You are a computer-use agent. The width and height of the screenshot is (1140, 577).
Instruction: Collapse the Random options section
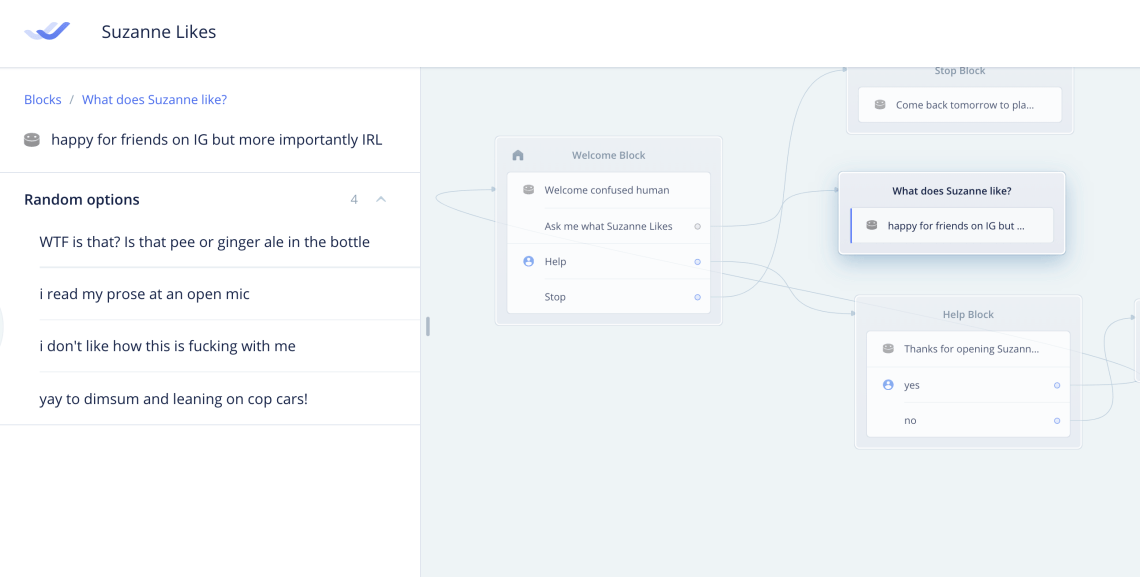381,200
